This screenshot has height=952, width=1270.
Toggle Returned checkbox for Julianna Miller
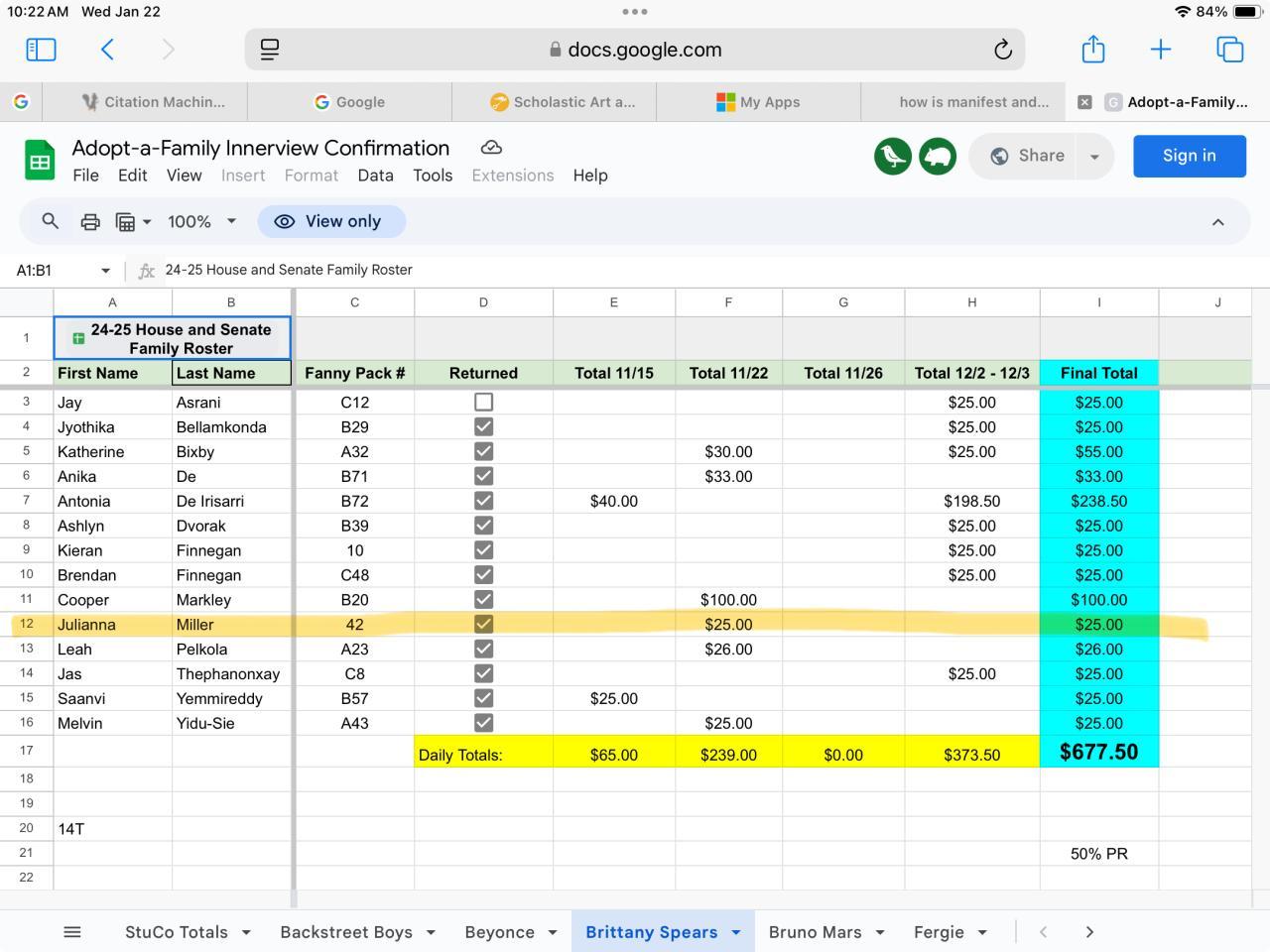click(483, 625)
